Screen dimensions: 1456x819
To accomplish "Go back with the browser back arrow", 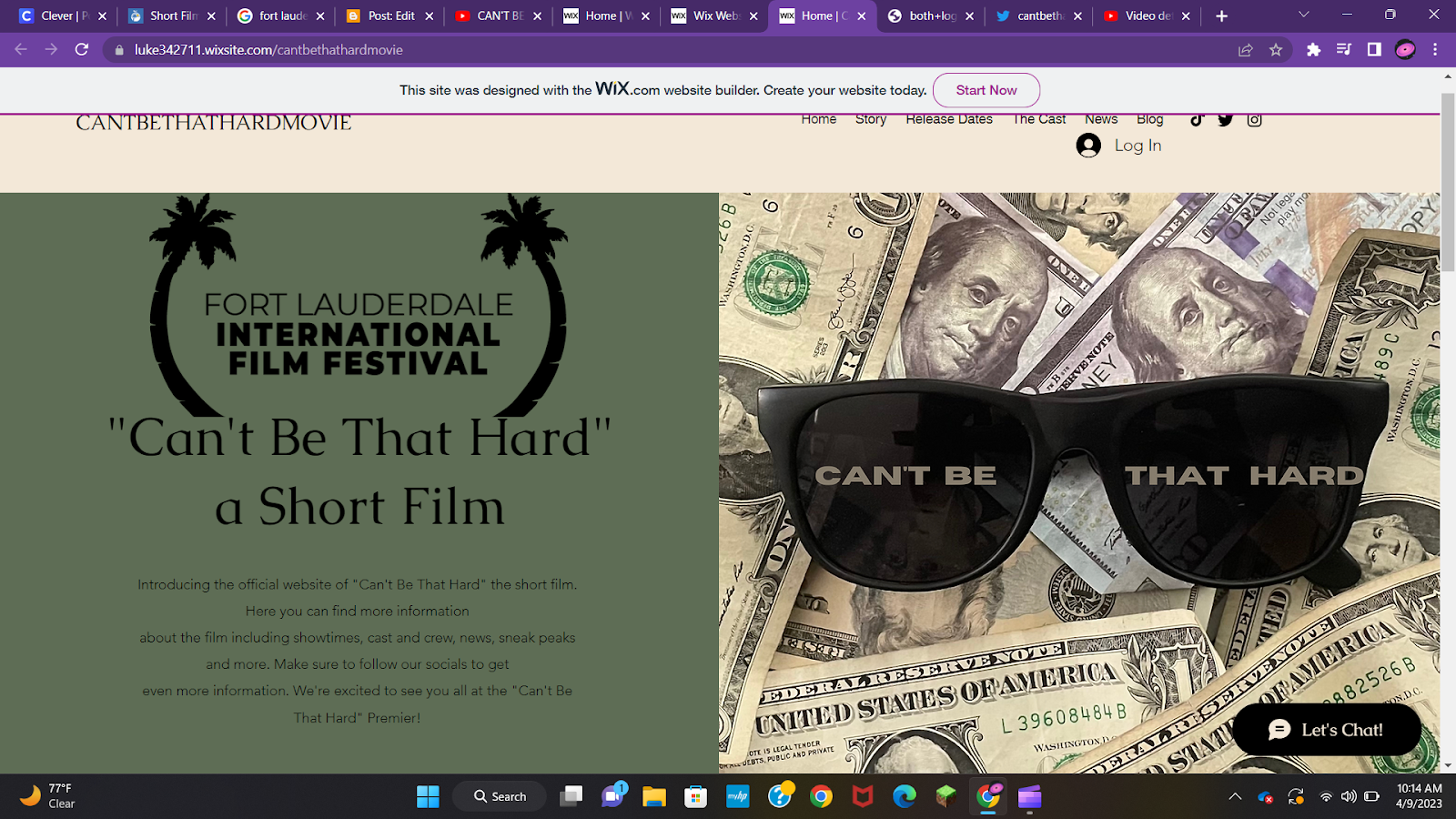I will (21, 49).
